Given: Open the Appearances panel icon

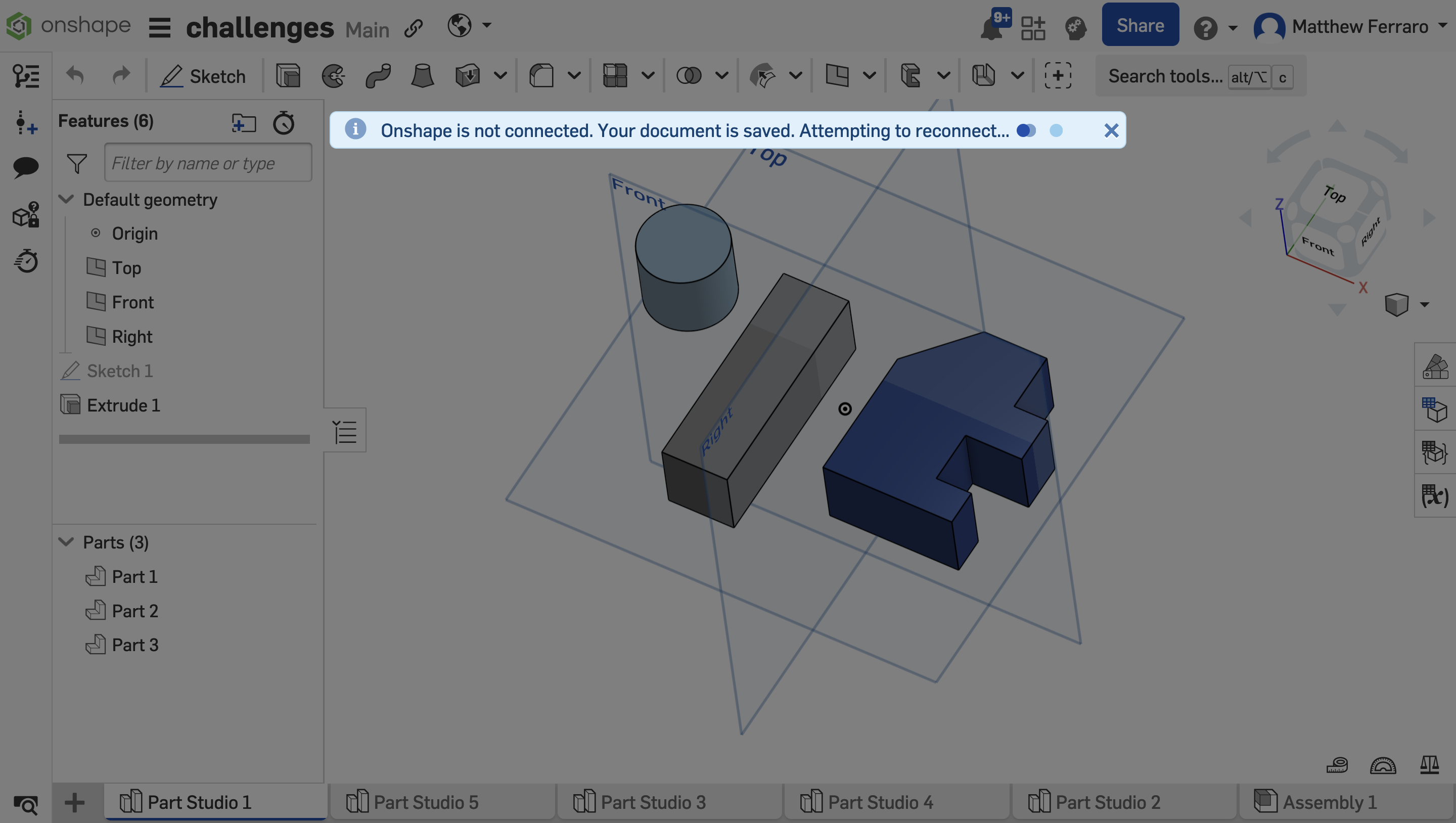Looking at the screenshot, I should pyautogui.click(x=1435, y=365).
